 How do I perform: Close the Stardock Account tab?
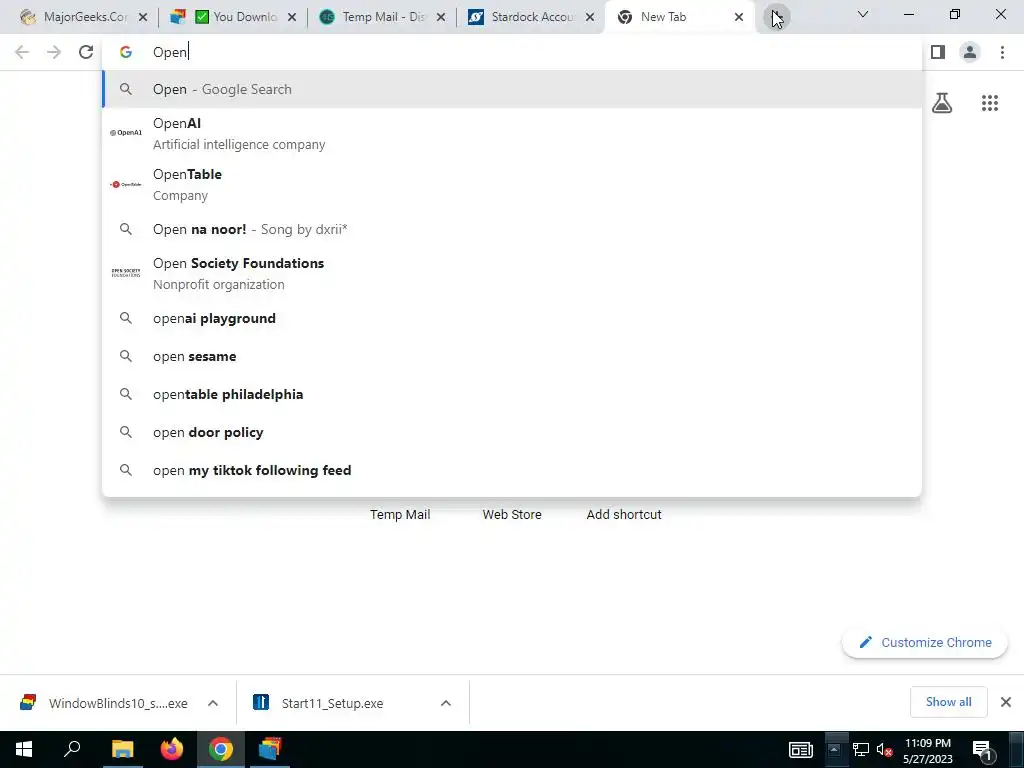[x=590, y=18]
